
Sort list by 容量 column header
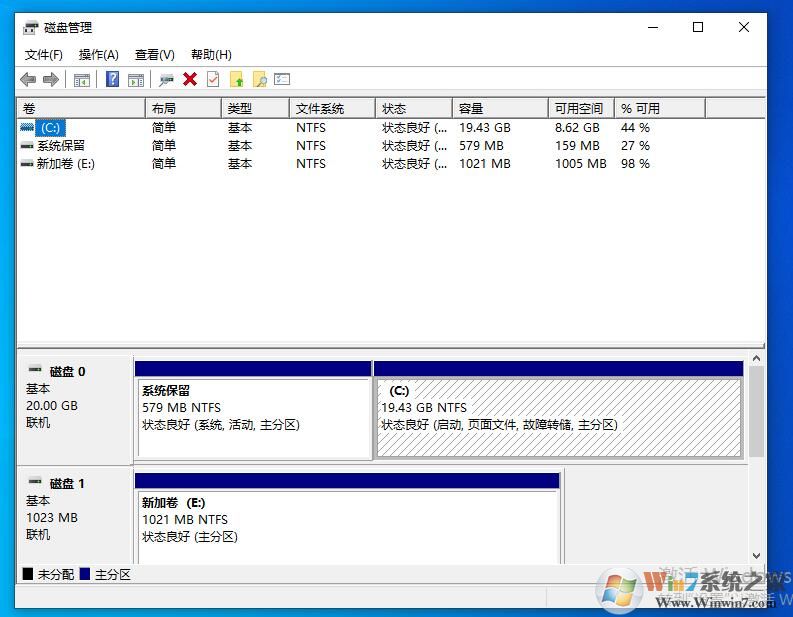(499, 108)
